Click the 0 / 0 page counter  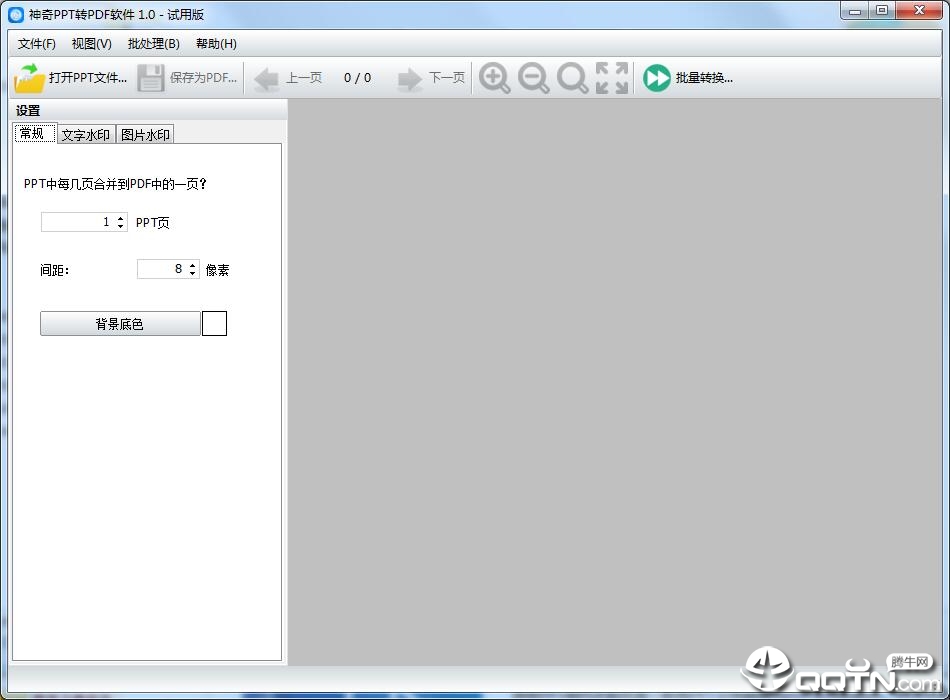[357, 78]
